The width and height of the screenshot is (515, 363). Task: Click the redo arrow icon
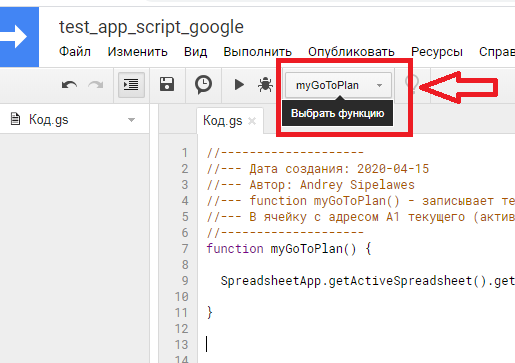pyautogui.click(x=96, y=85)
